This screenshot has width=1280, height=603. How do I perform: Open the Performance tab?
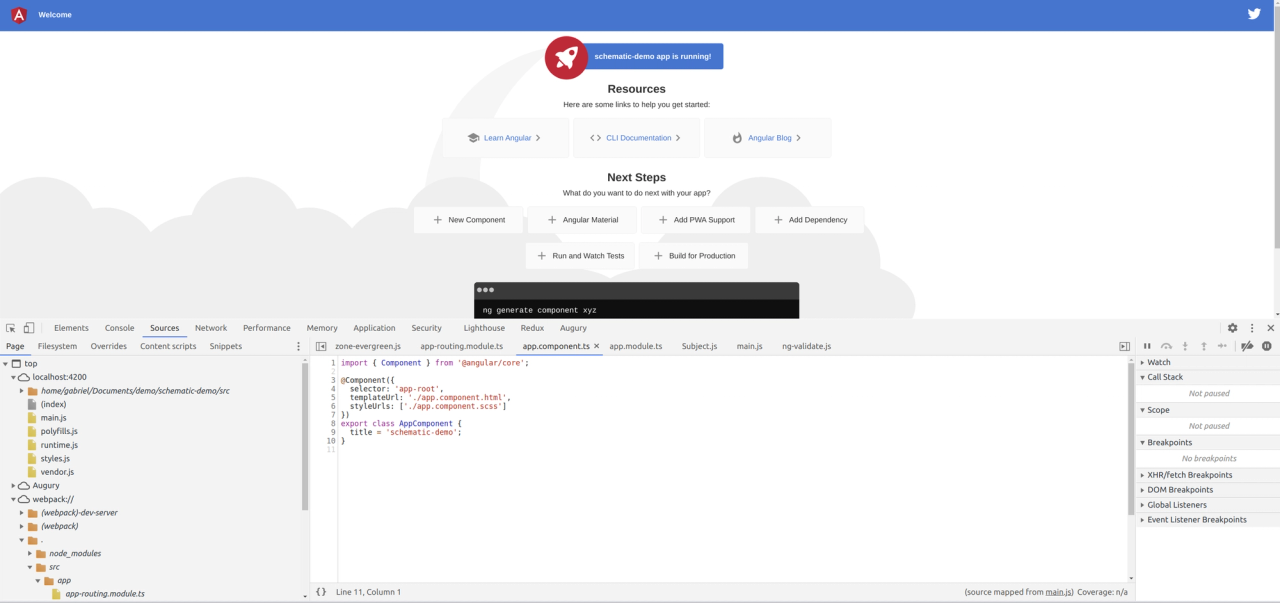(267, 328)
